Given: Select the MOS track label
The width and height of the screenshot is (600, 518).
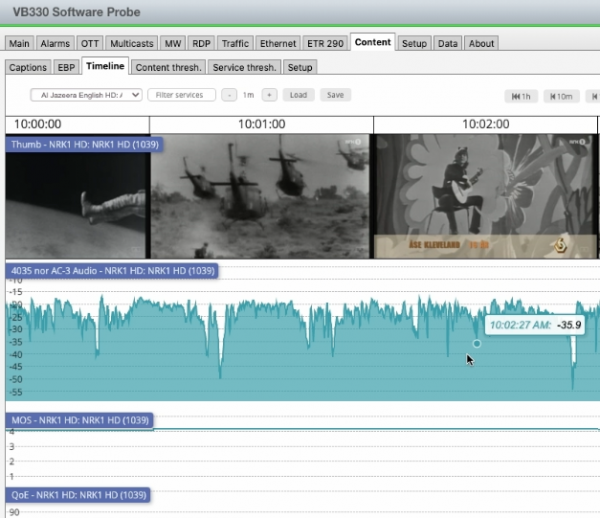Looking at the screenshot, I should (x=79, y=420).
